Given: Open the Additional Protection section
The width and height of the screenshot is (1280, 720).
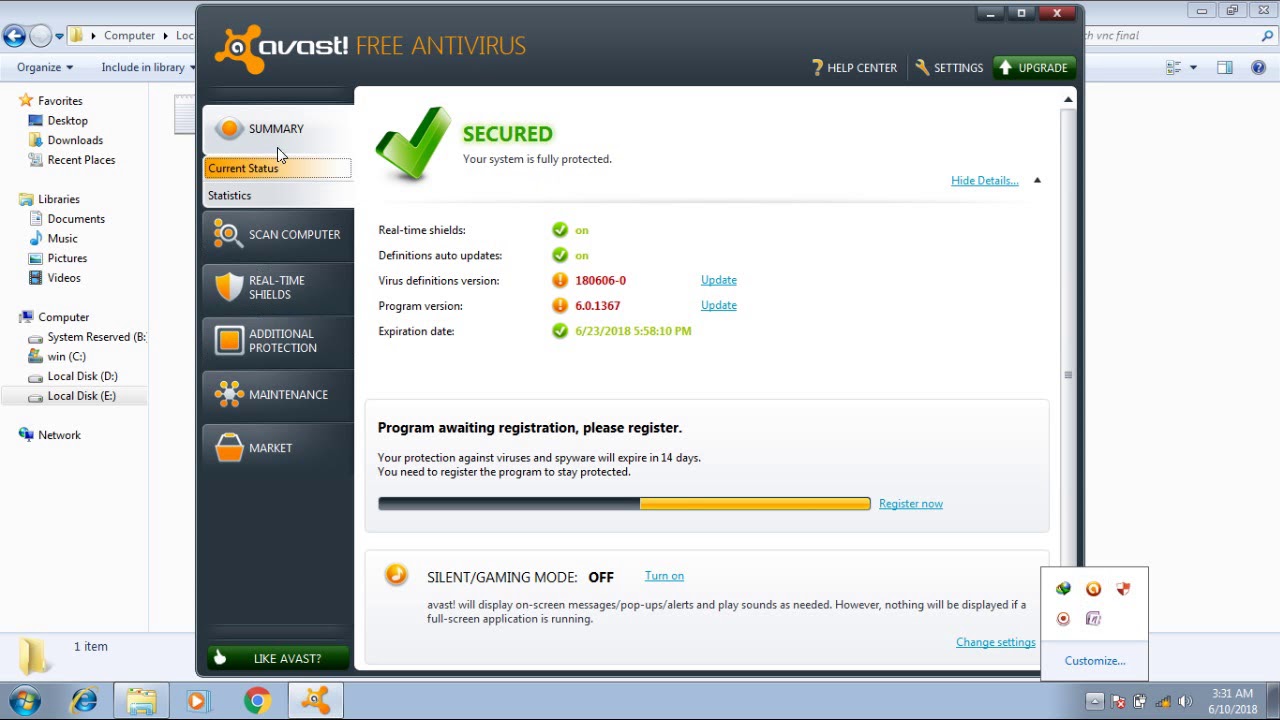Looking at the screenshot, I should (278, 341).
